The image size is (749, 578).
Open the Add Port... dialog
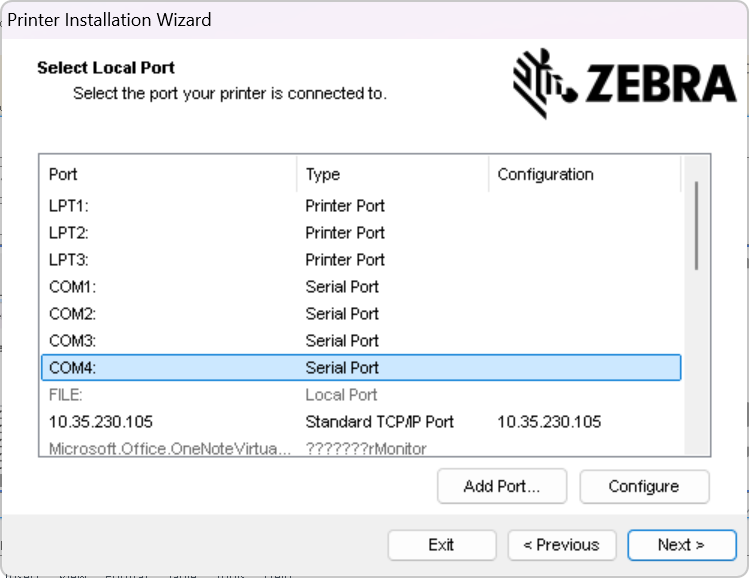tap(502, 487)
